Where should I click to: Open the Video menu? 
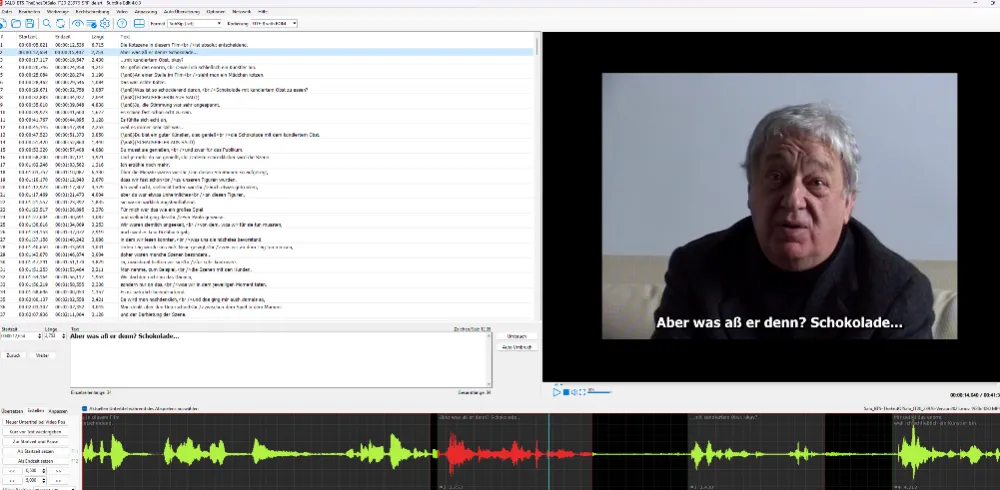pos(122,12)
